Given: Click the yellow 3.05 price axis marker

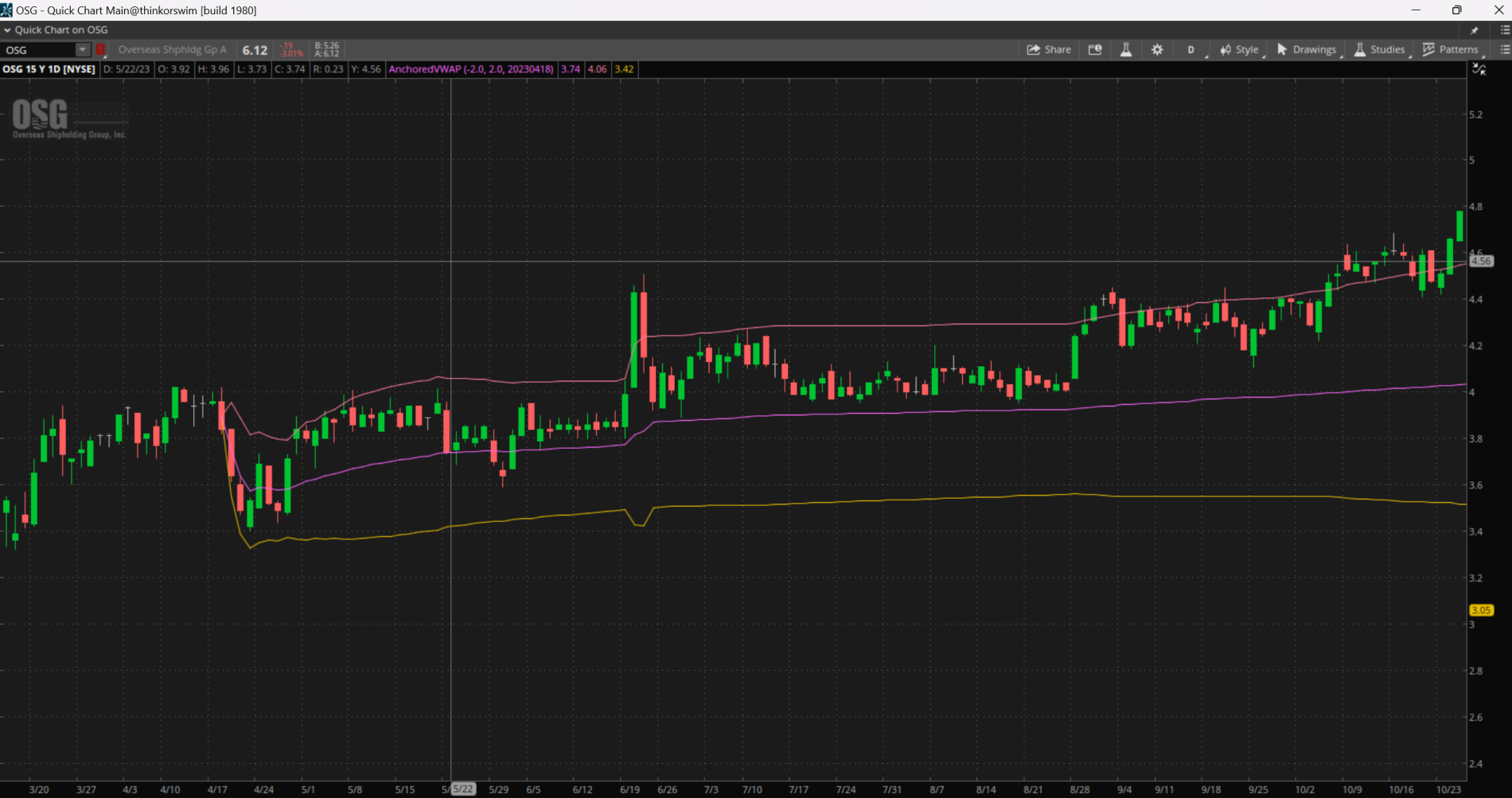Looking at the screenshot, I should (1480, 610).
